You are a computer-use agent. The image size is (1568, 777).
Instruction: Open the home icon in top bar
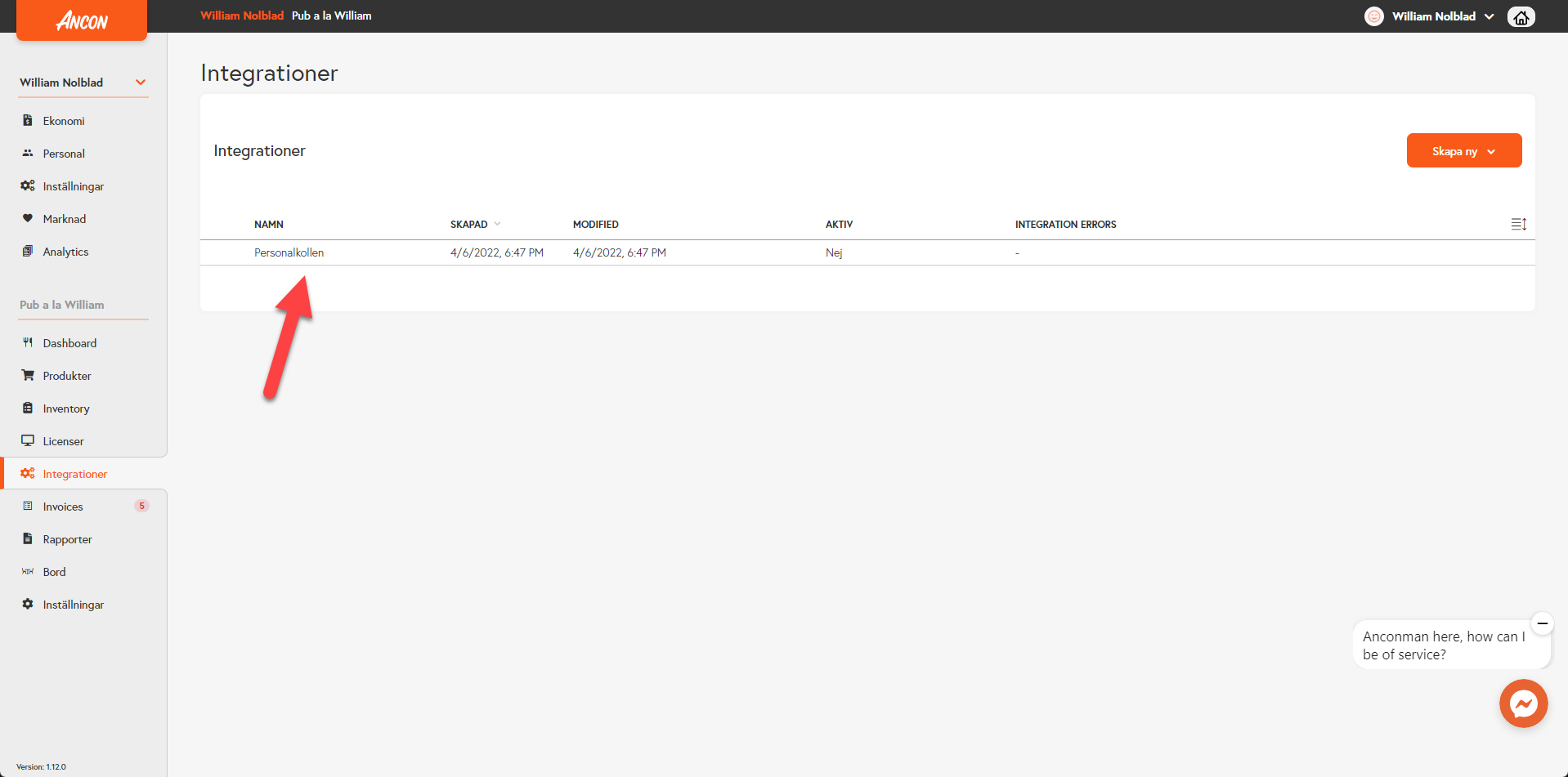pos(1521,16)
